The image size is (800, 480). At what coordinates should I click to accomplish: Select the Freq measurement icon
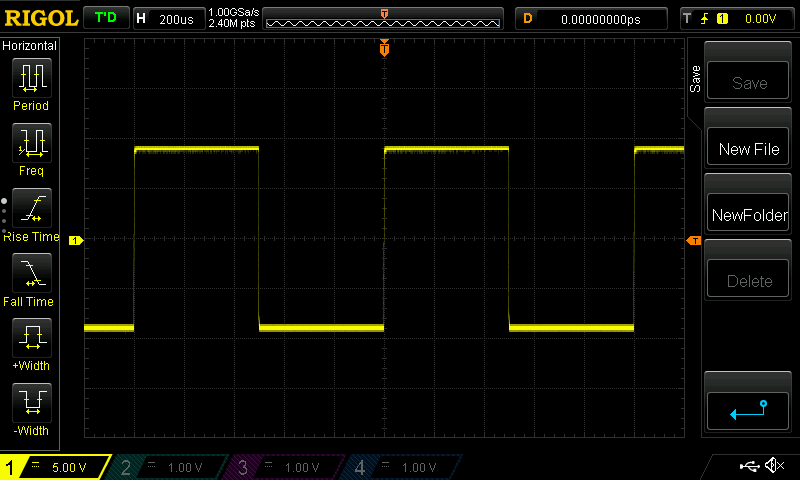tap(32, 142)
